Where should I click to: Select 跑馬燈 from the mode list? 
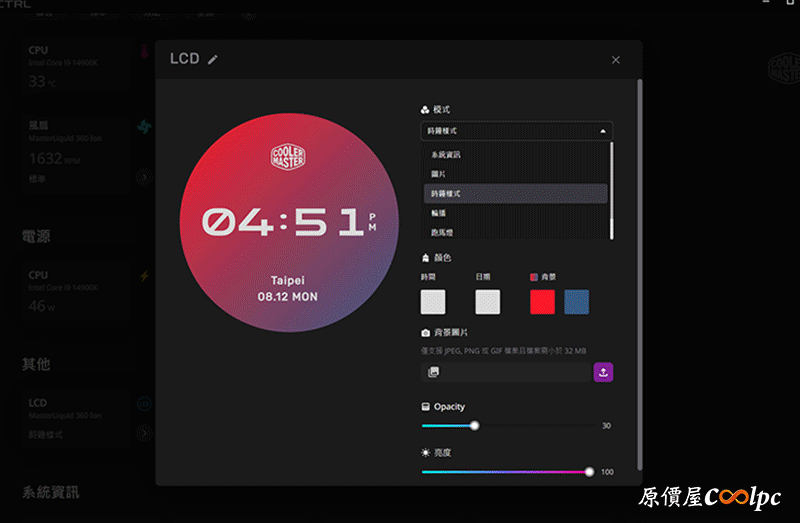[442, 232]
